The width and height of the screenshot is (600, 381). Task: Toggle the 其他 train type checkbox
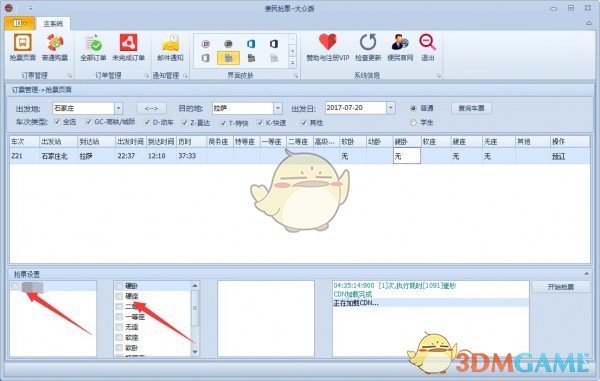coord(304,123)
